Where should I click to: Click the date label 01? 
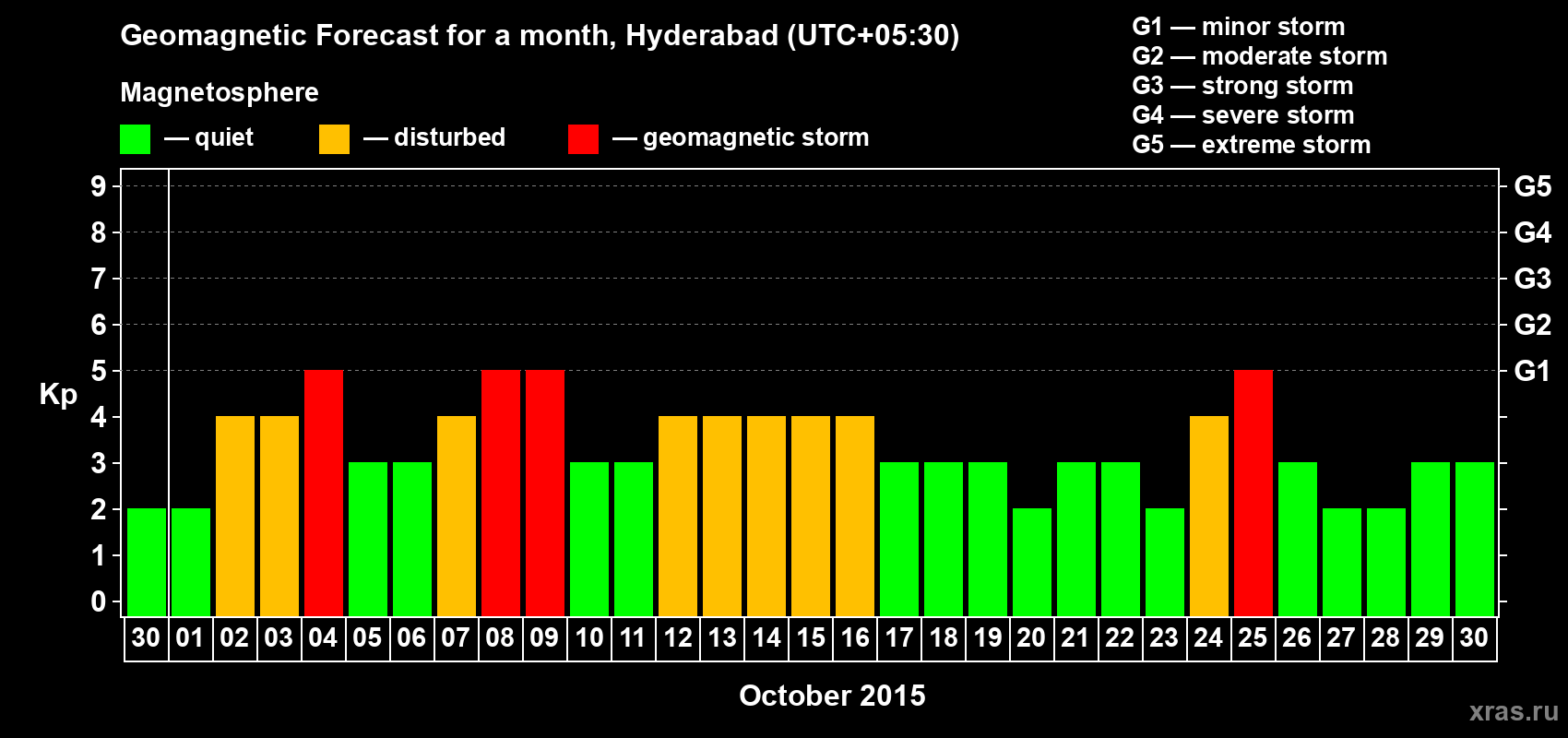(189, 638)
